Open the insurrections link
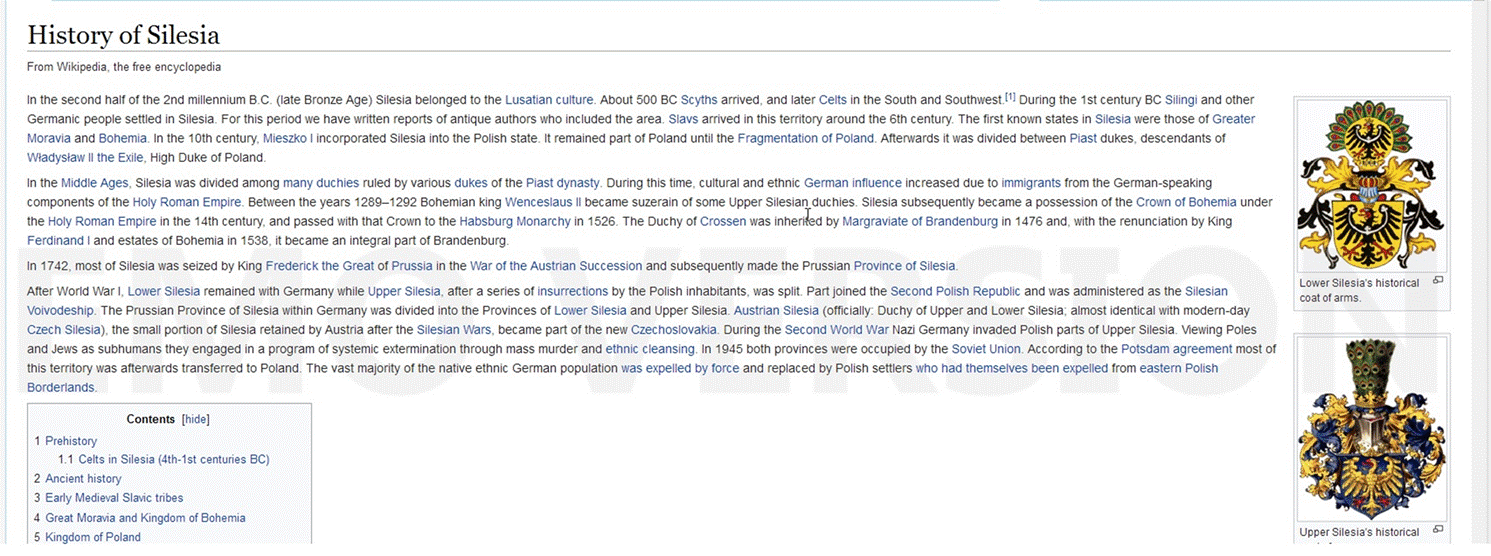 (572, 292)
